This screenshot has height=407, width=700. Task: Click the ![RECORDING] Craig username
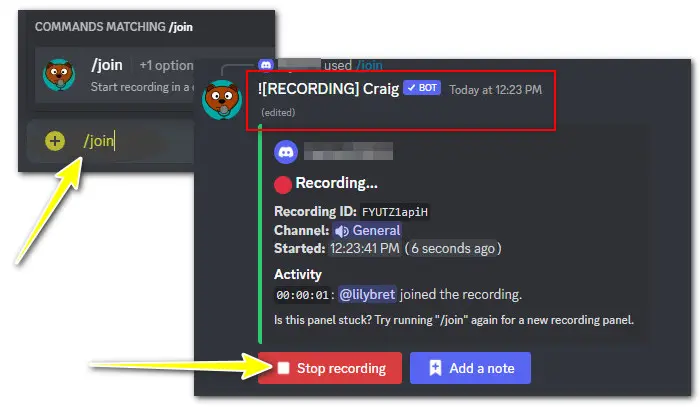click(328, 89)
